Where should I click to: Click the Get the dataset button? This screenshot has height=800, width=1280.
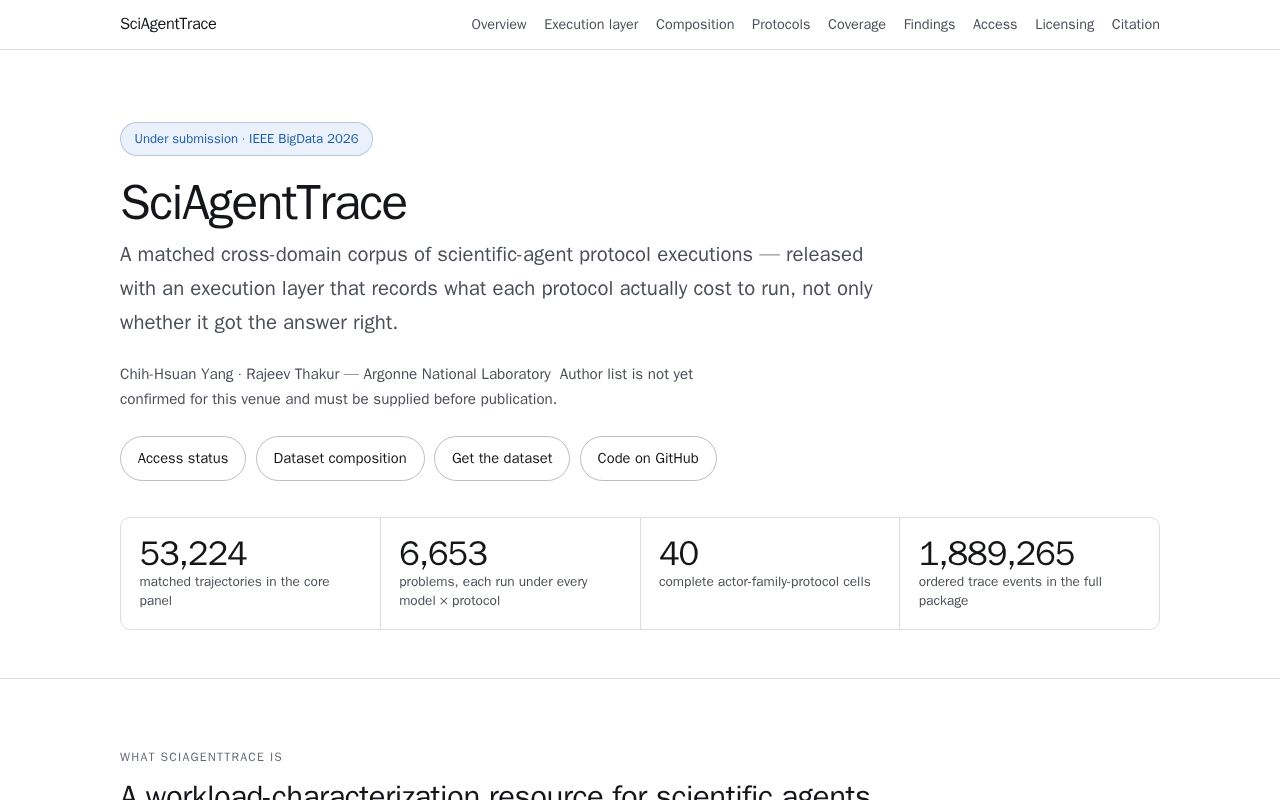point(502,458)
